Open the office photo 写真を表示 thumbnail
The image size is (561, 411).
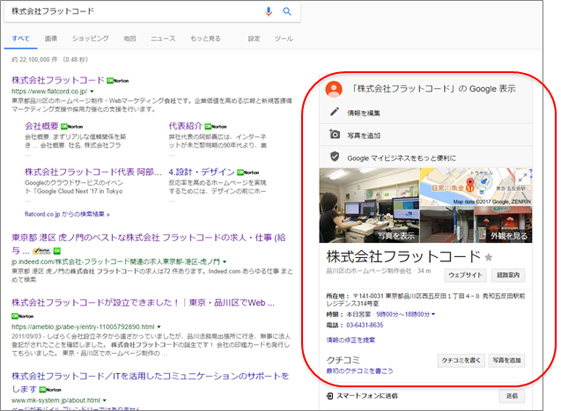pyautogui.click(x=369, y=205)
